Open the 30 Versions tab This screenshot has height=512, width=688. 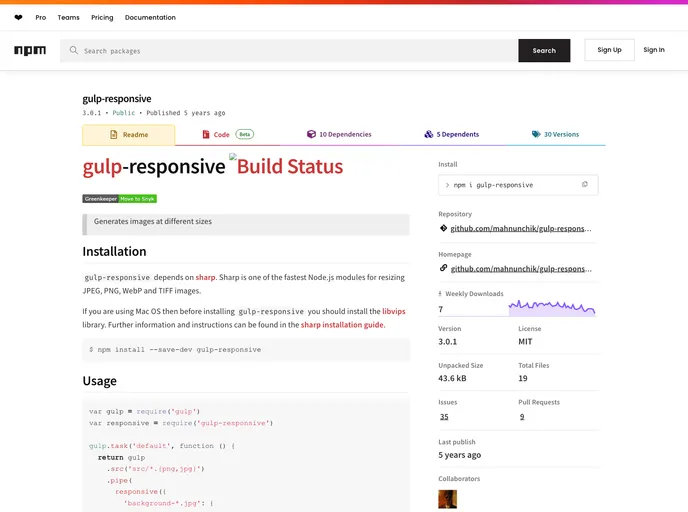click(x=555, y=134)
